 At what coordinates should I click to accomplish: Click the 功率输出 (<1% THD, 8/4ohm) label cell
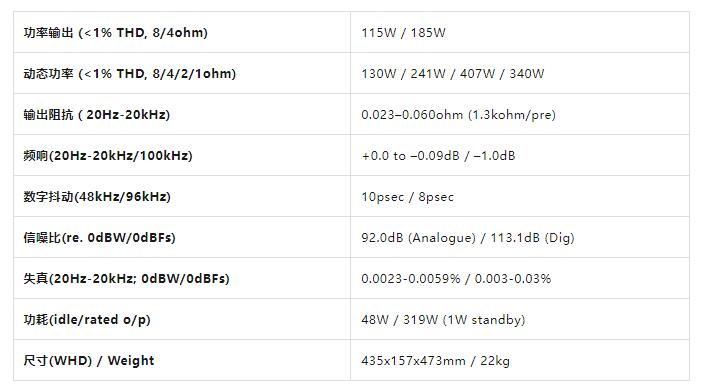click(182, 32)
